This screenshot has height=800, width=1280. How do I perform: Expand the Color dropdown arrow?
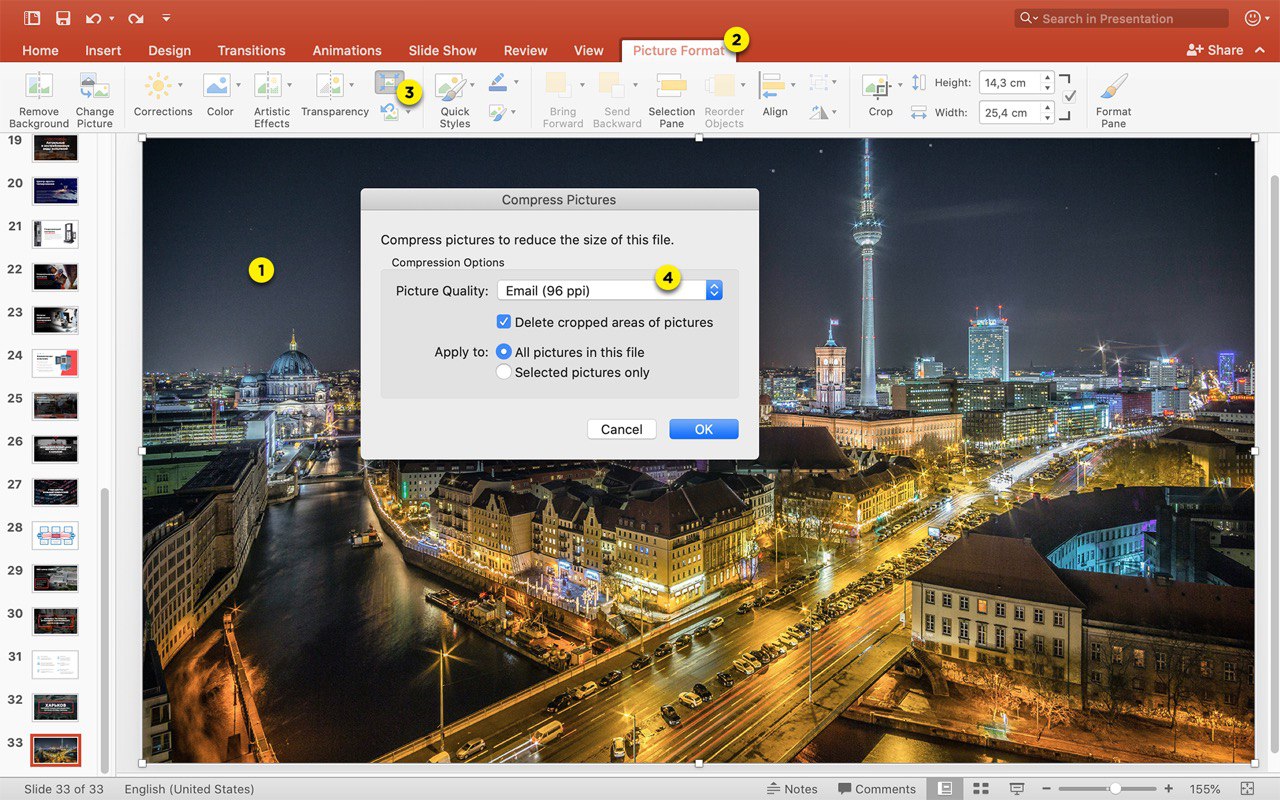click(237, 85)
